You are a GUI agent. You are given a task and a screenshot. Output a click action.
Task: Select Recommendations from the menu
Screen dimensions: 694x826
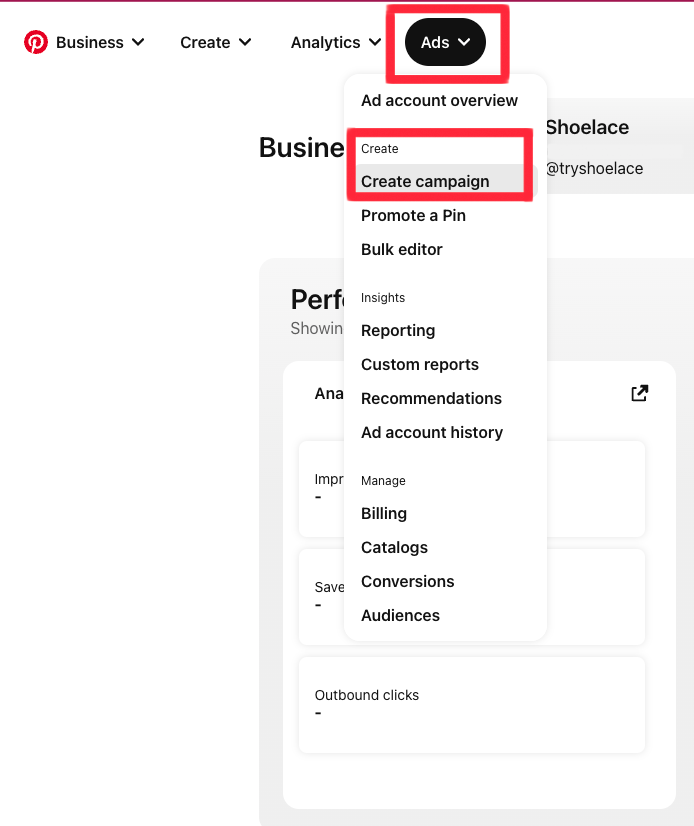(x=431, y=398)
